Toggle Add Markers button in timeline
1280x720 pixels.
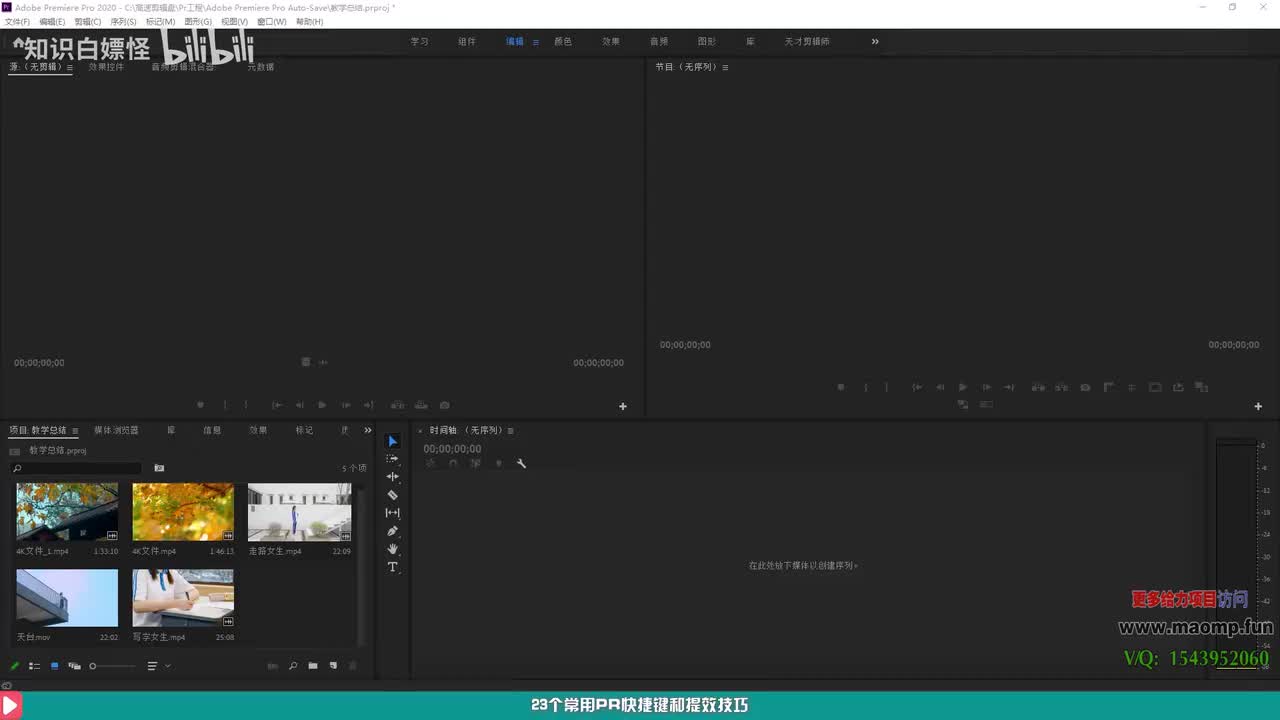(x=499, y=463)
